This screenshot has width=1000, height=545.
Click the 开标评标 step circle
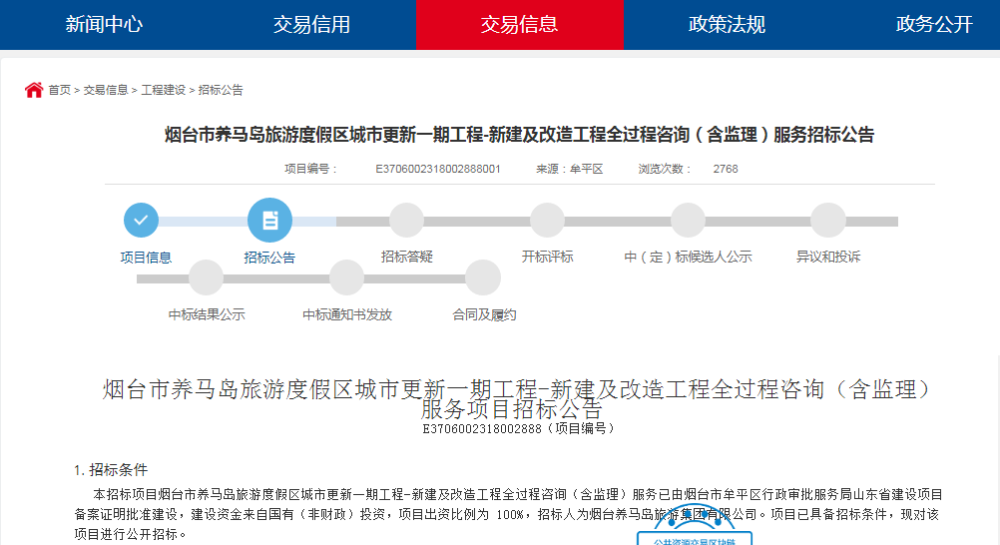click(547, 220)
